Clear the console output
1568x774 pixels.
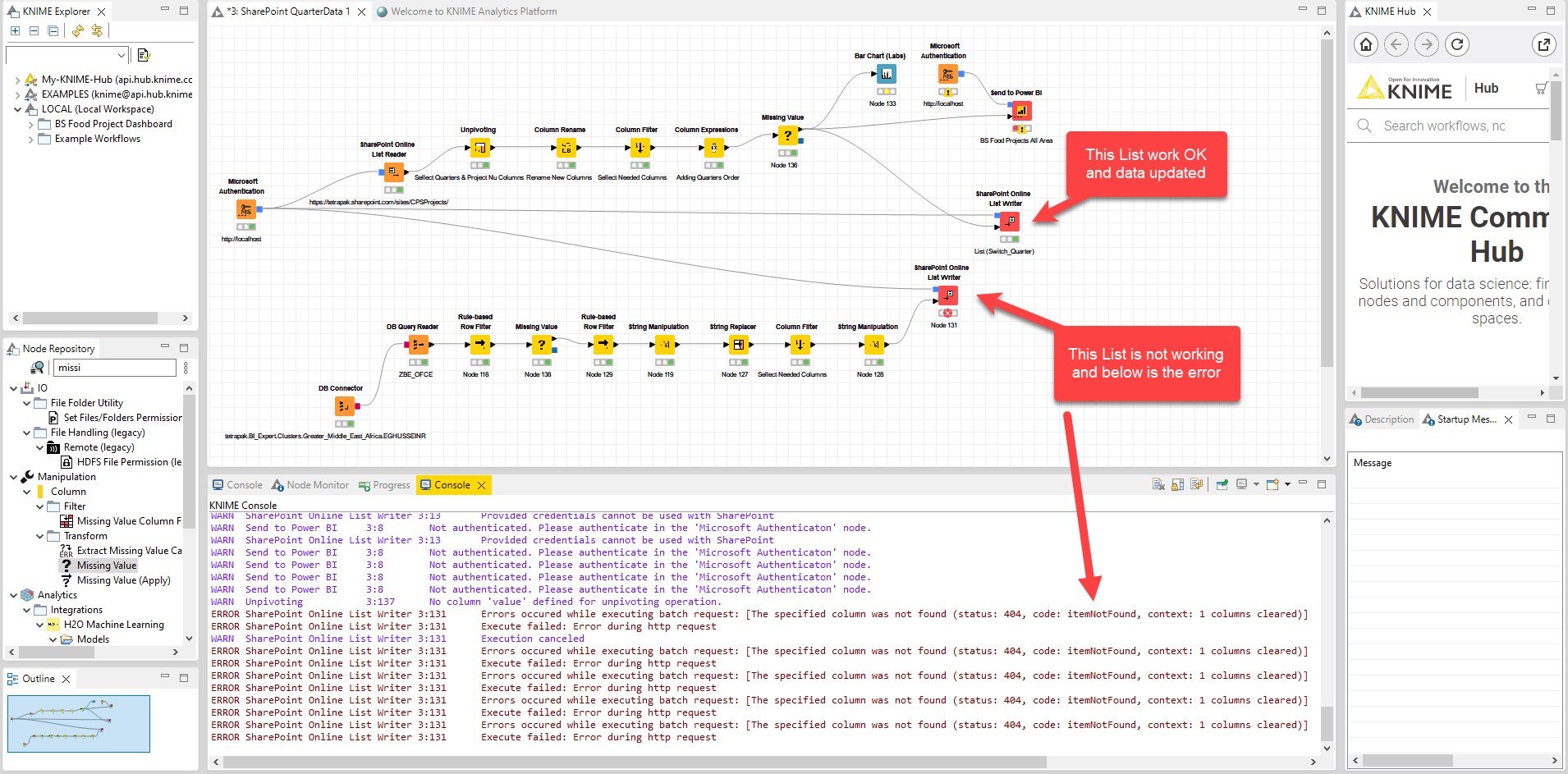[x=1158, y=484]
